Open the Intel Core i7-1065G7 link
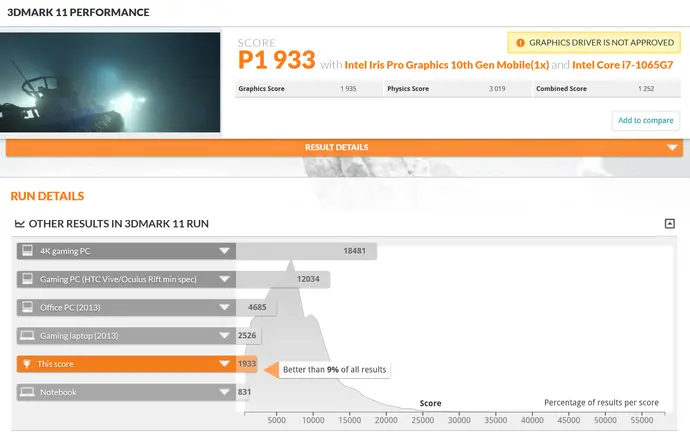 pyautogui.click(x=623, y=65)
